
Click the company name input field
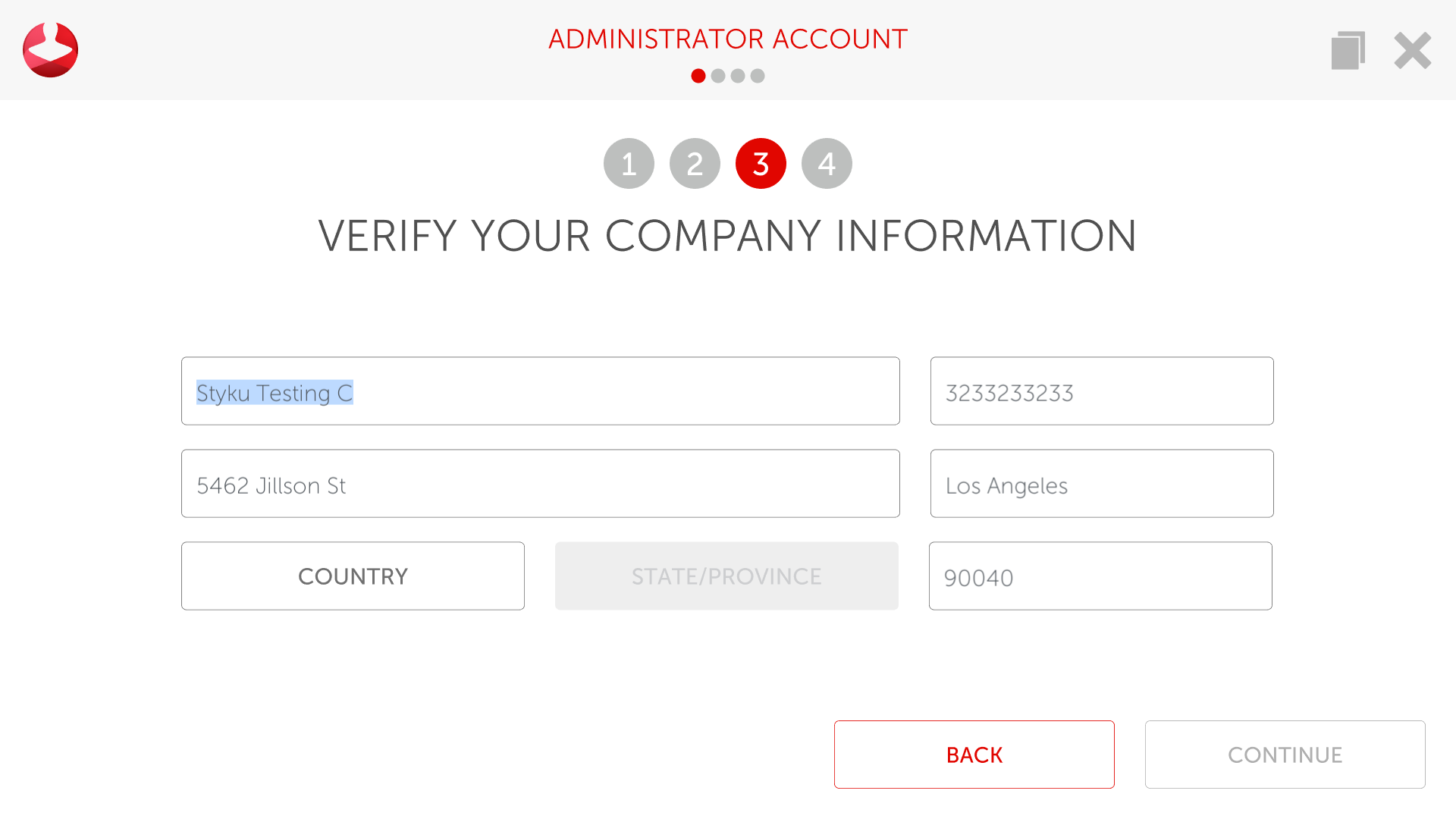540,390
